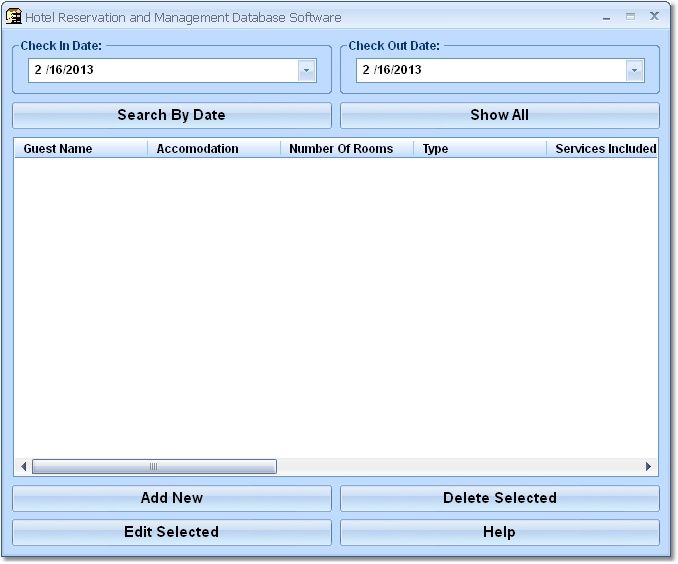Click the horizontal scrollbar left arrow

[23, 467]
